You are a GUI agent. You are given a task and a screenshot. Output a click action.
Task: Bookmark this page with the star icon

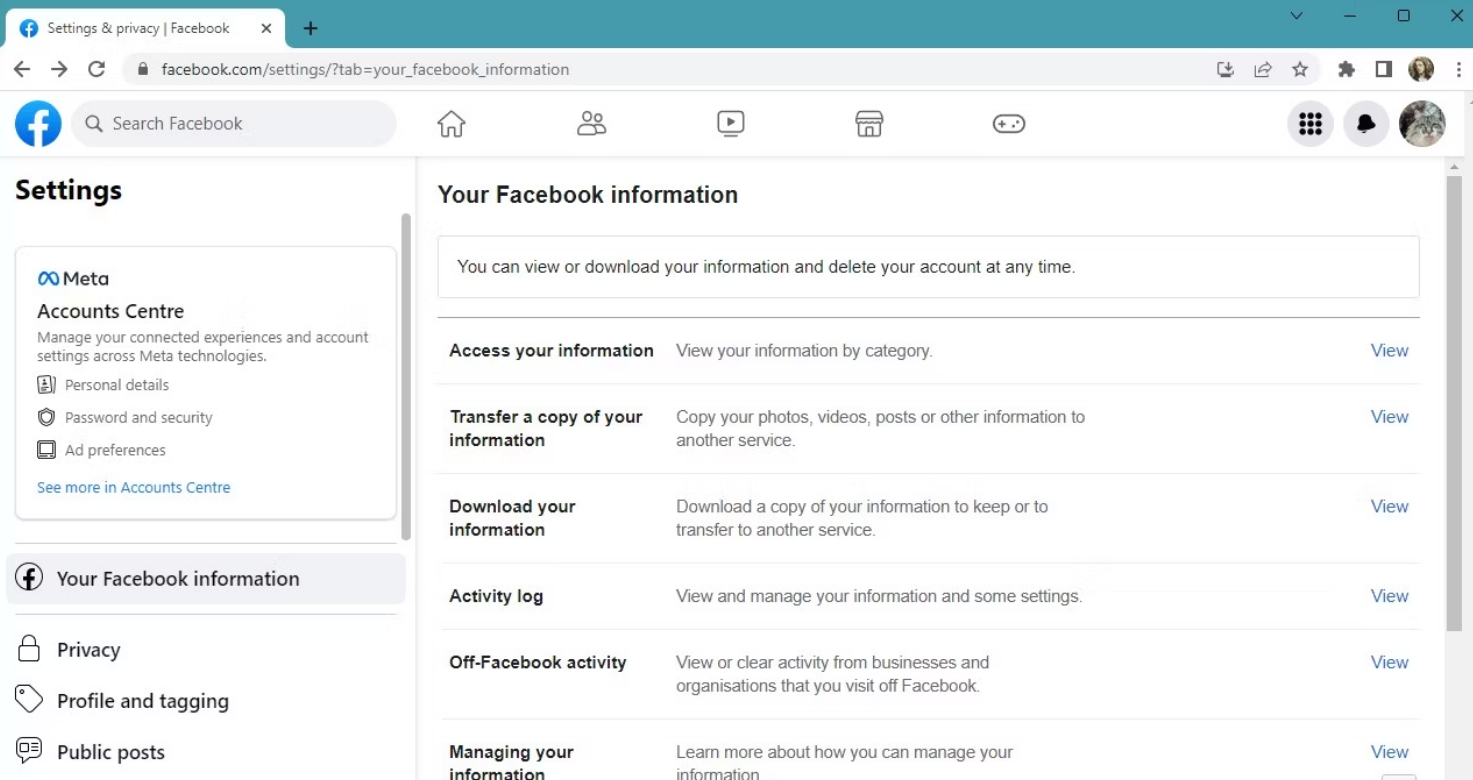pyautogui.click(x=1300, y=69)
